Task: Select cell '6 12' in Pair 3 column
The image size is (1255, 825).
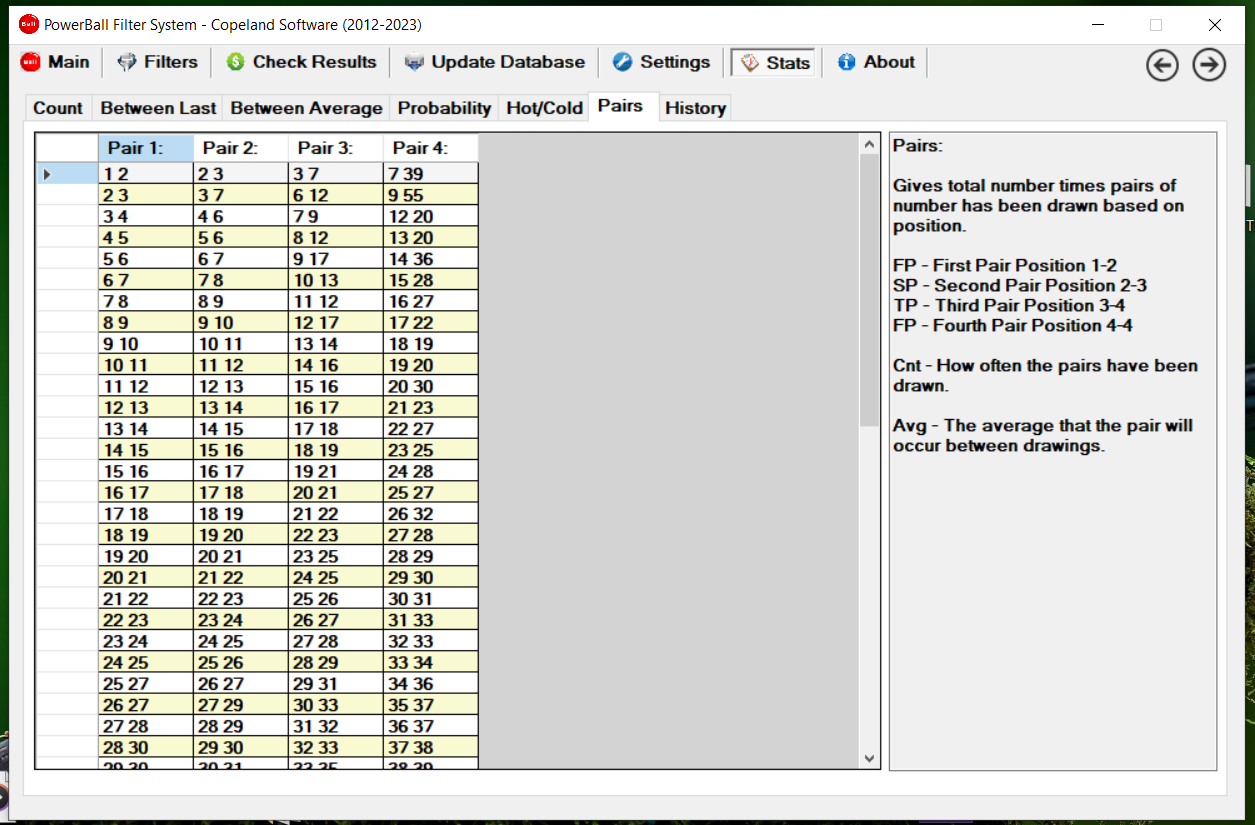Action: click(336, 195)
